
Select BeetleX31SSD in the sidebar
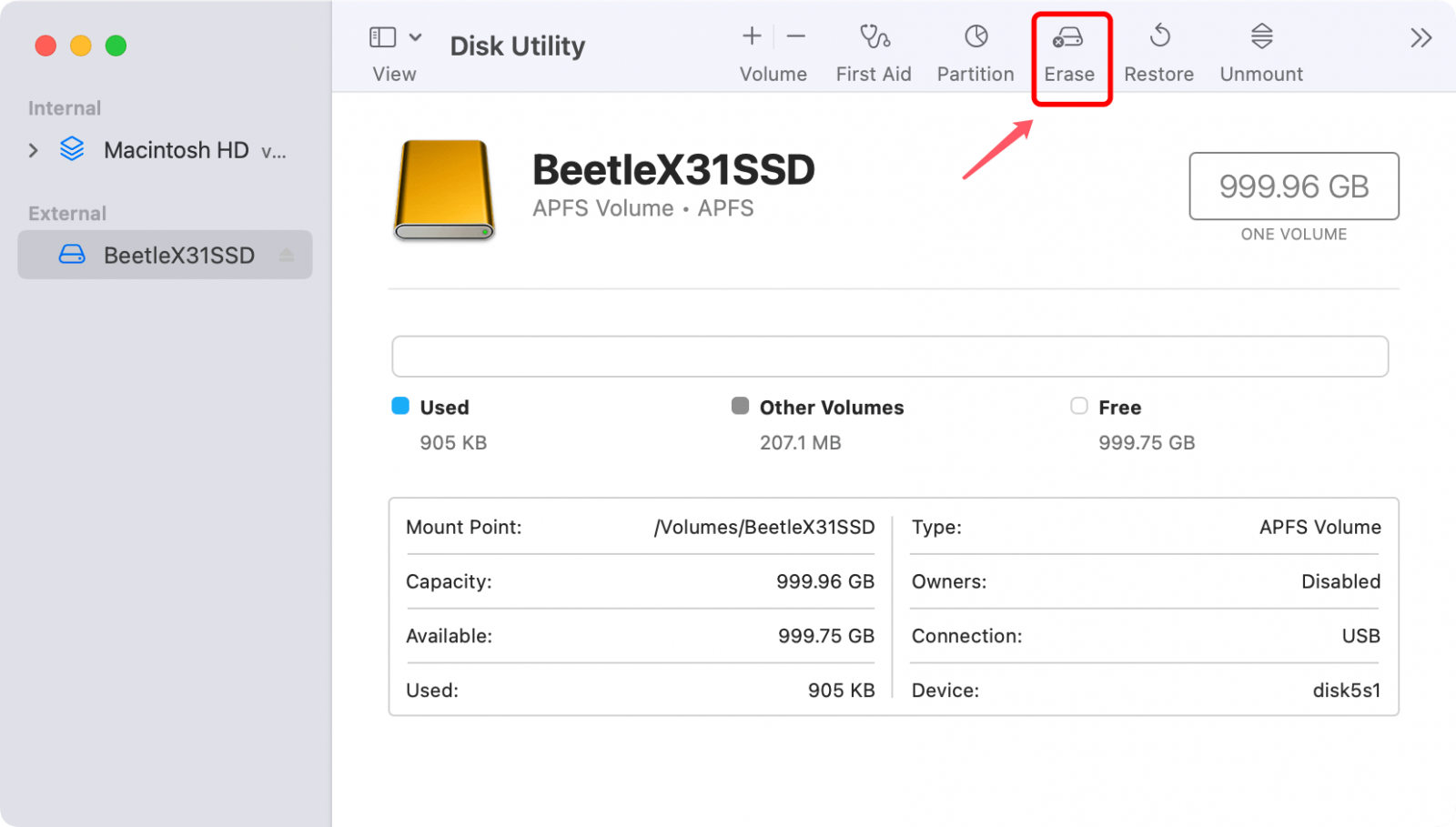[179, 255]
